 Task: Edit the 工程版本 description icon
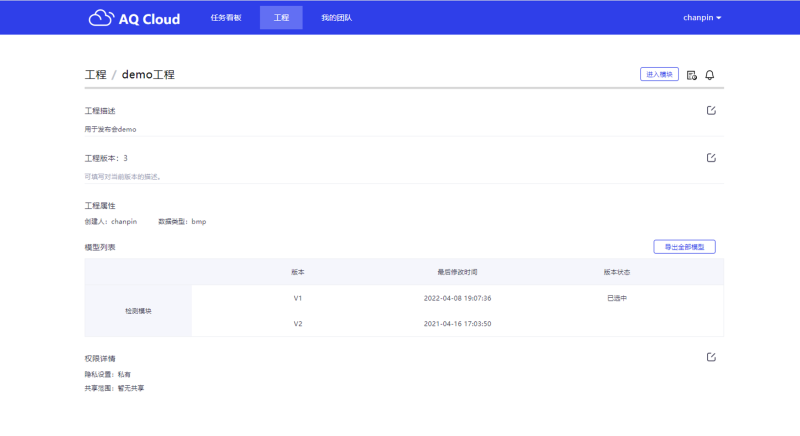(x=711, y=158)
